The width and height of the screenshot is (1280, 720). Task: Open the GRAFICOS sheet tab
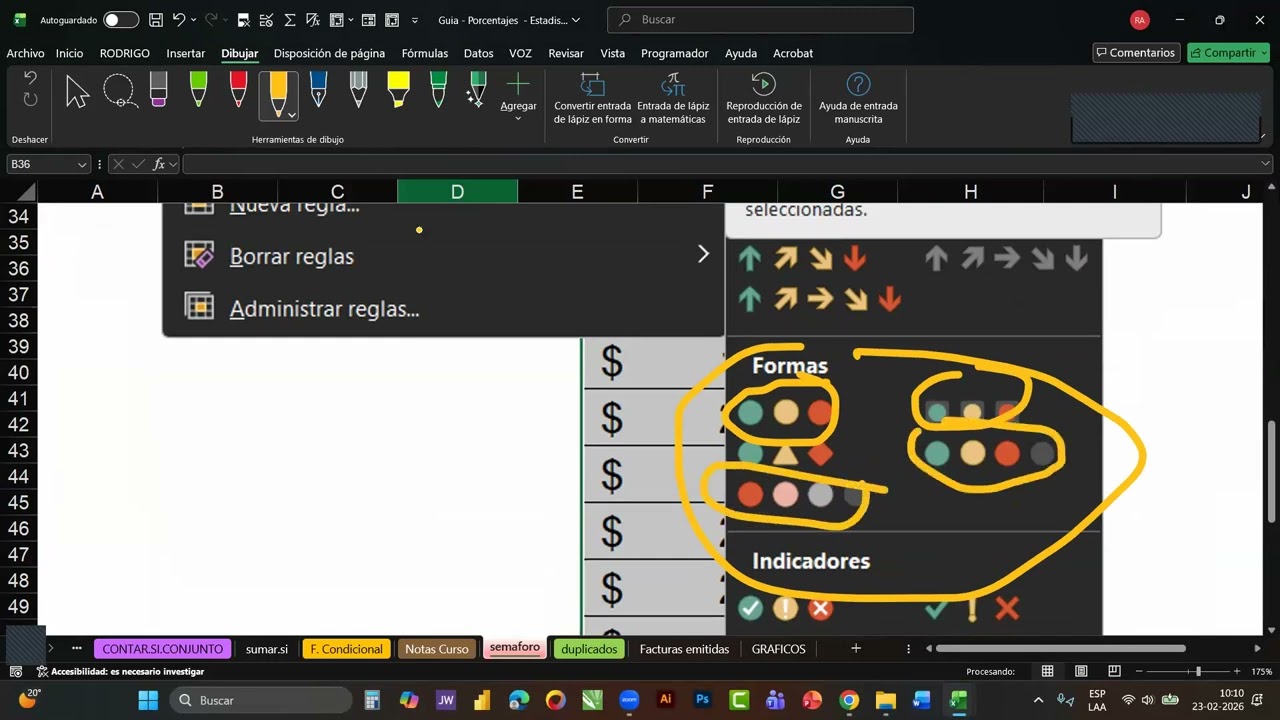pyautogui.click(x=779, y=649)
